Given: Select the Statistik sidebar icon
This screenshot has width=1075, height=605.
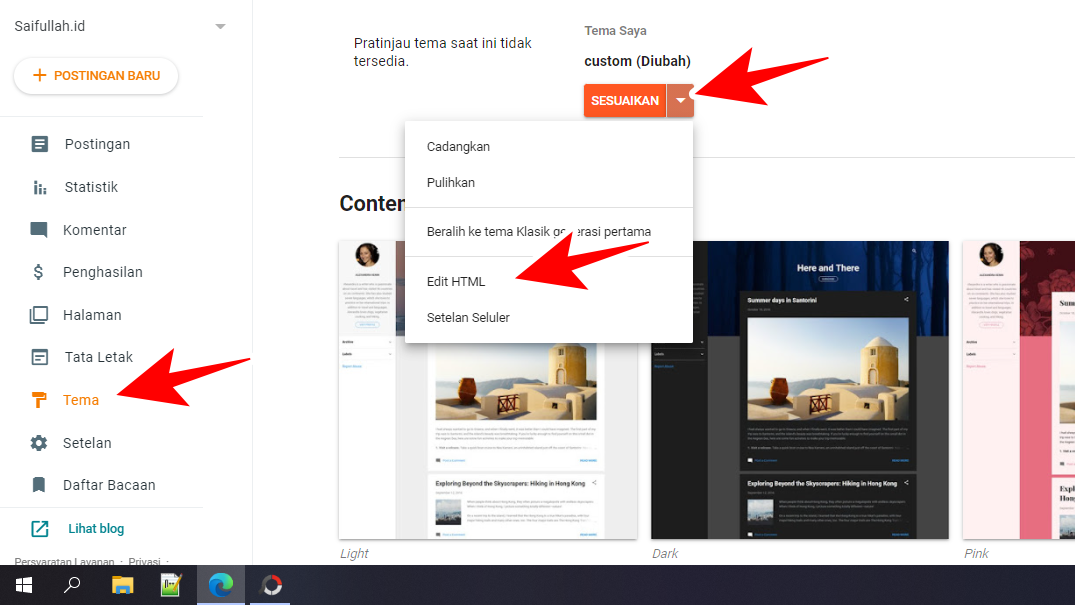Looking at the screenshot, I should point(38,186).
